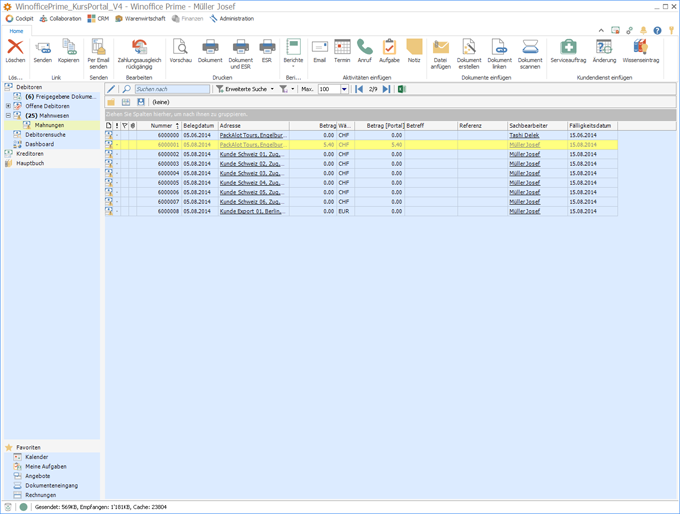Click the save view disk icon
Image resolution: width=680 pixels, height=514 pixels.
141,102
